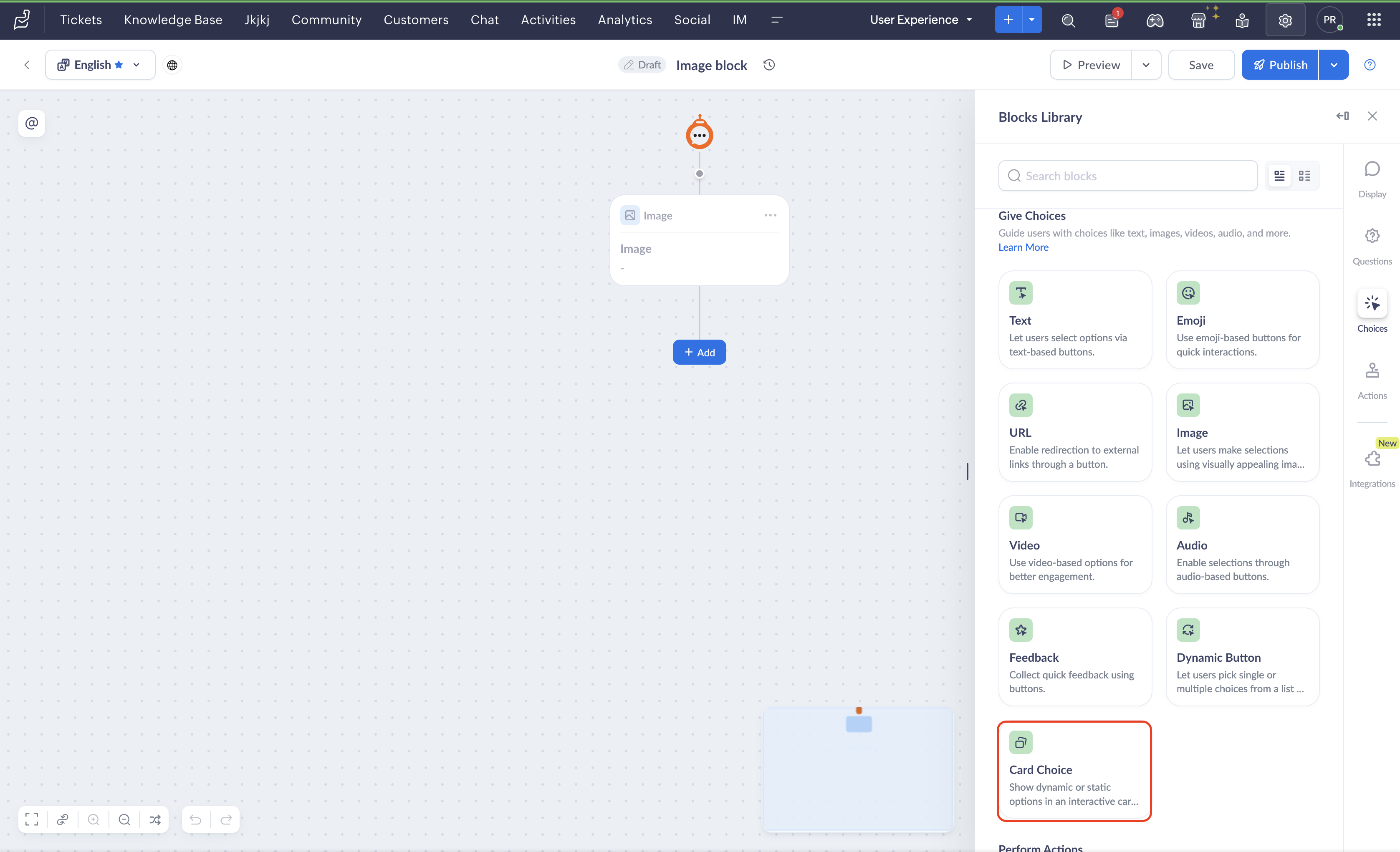
Task: Collapse the Blocks Library side panel
Action: (x=1342, y=116)
